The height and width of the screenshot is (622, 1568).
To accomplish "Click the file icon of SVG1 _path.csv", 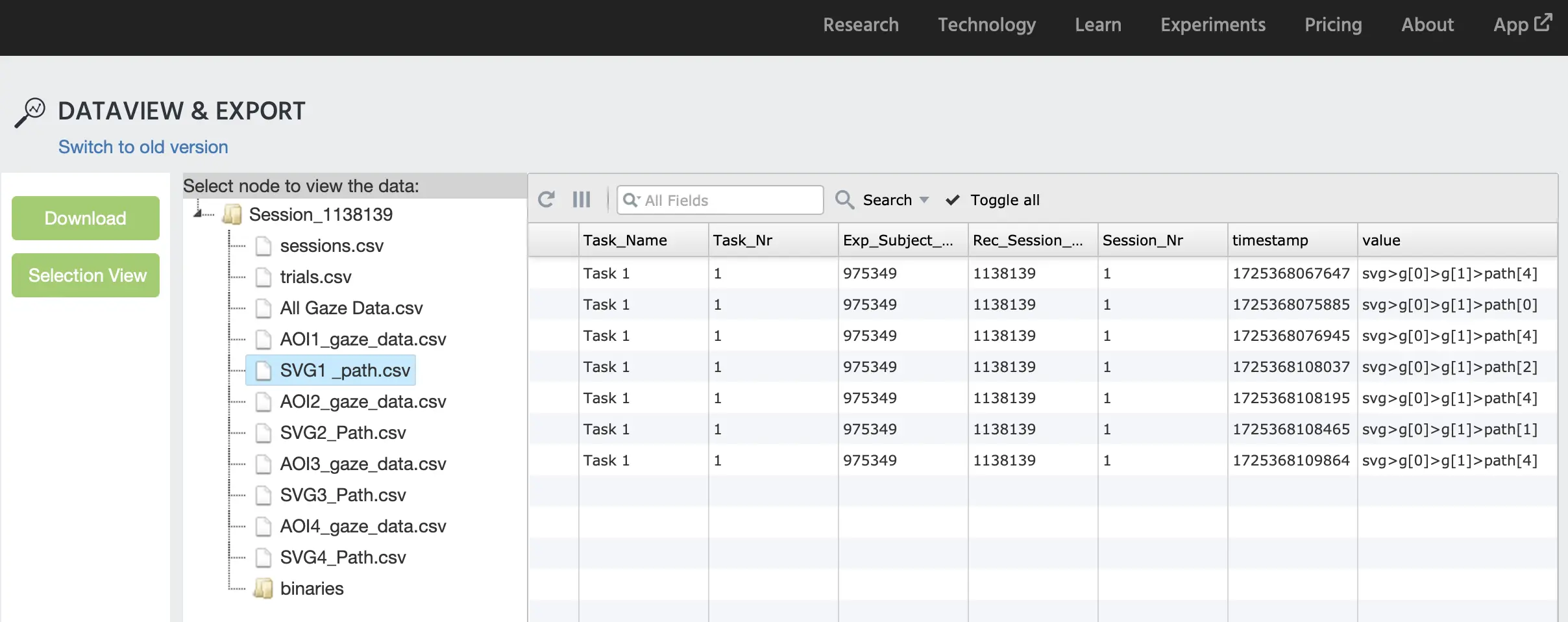I will pyautogui.click(x=263, y=371).
